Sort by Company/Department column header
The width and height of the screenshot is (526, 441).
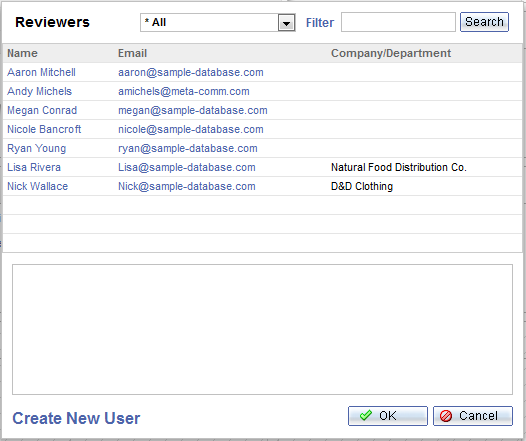click(391, 53)
